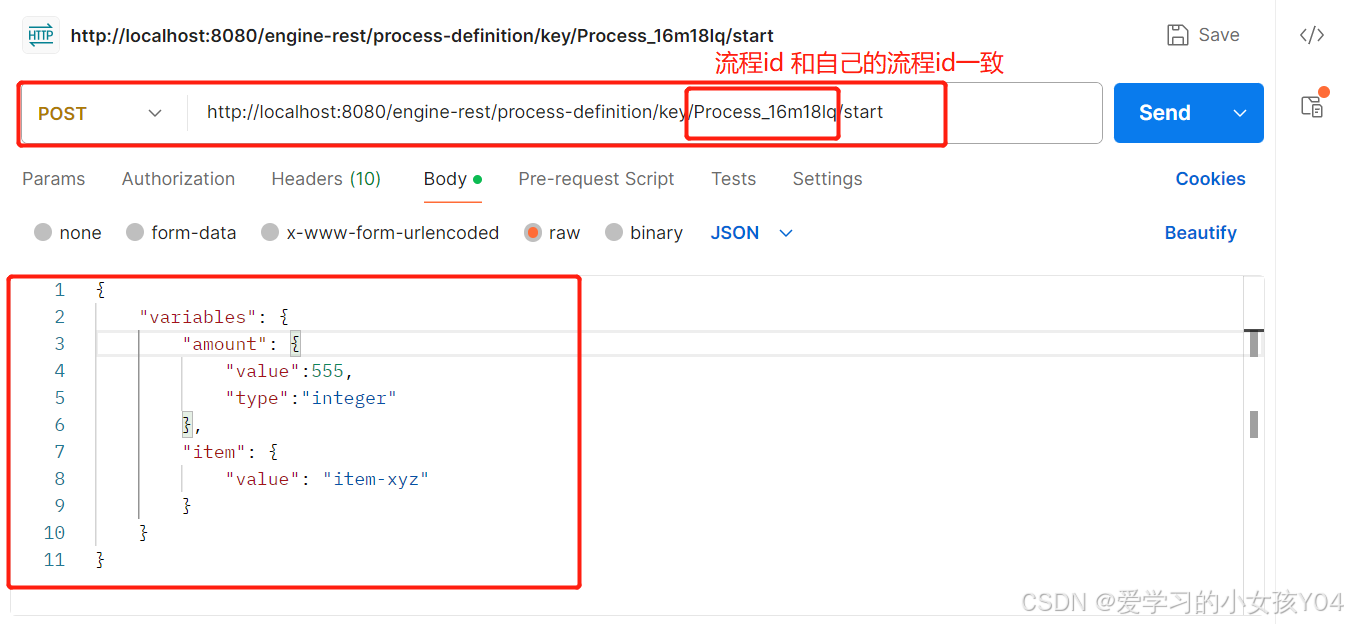The height and width of the screenshot is (624, 1348).
Task: Open the code snippet </> panel
Action: [1311, 34]
